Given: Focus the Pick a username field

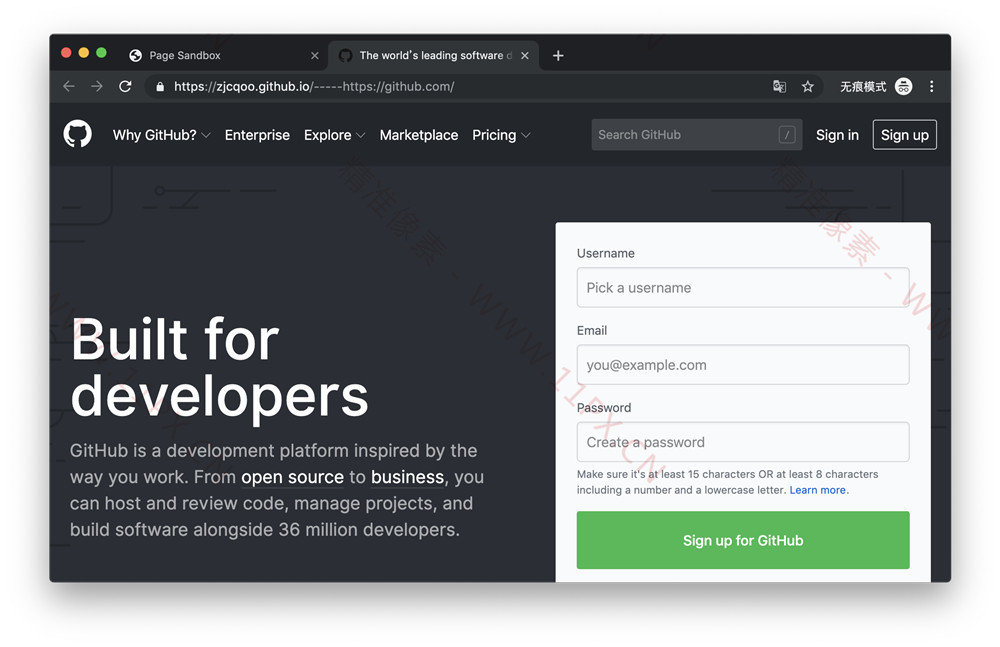Looking at the screenshot, I should 743,288.
